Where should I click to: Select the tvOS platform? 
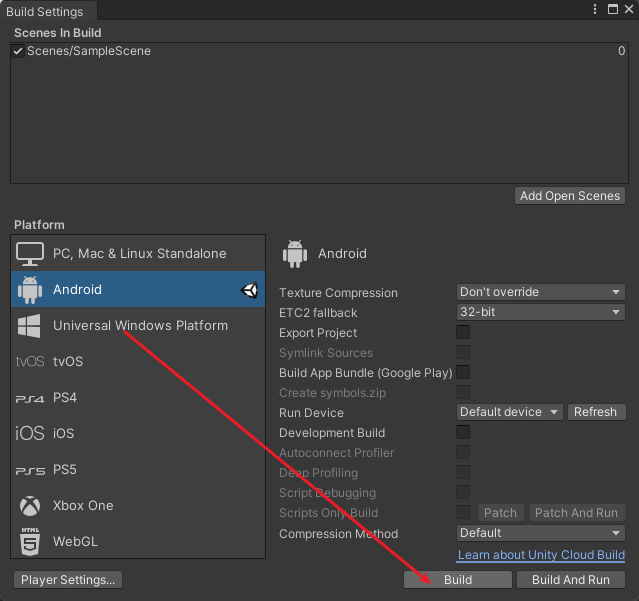[138, 361]
